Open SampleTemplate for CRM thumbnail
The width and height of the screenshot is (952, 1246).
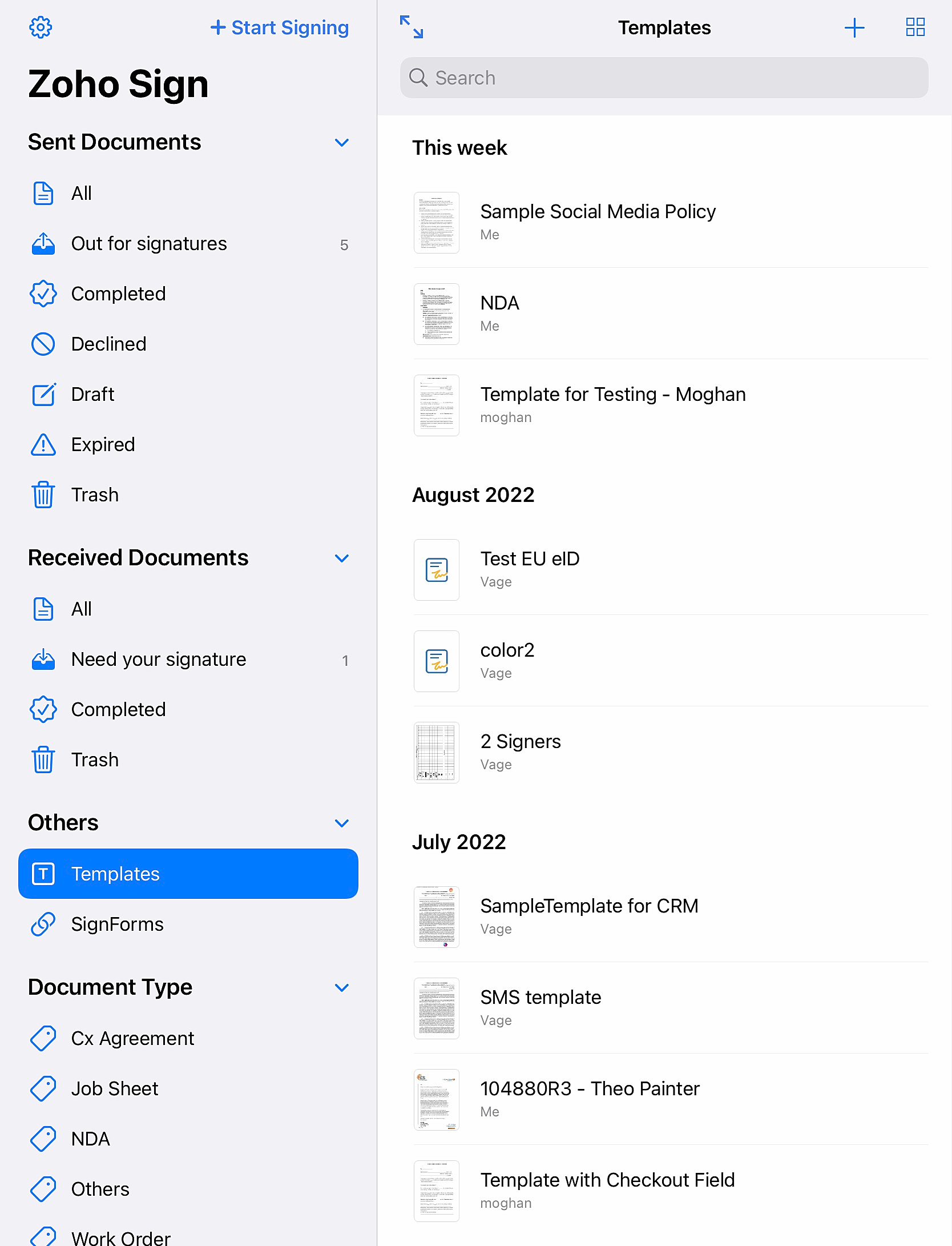(437, 917)
